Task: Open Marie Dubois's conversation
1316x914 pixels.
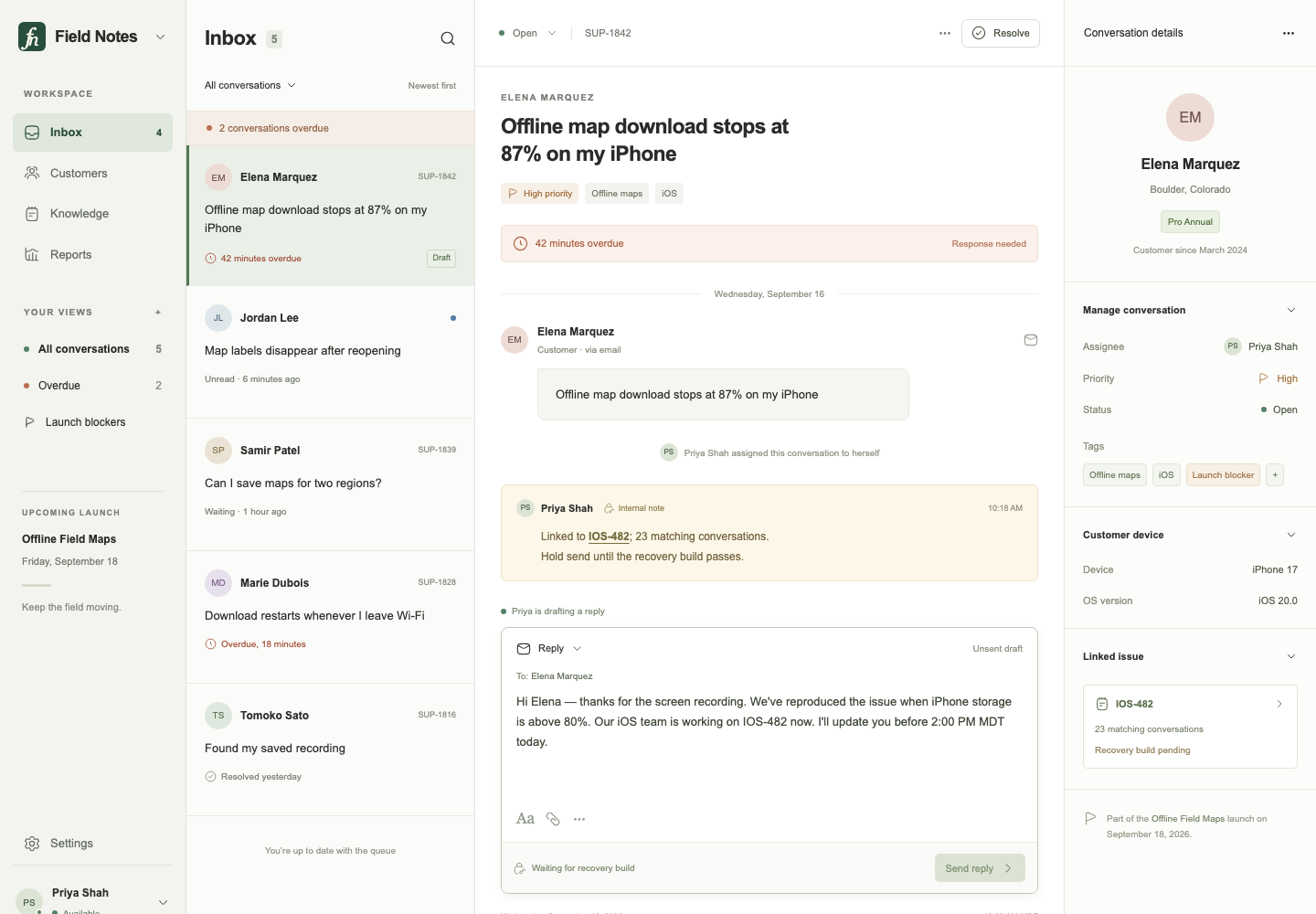Action: point(331,617)
